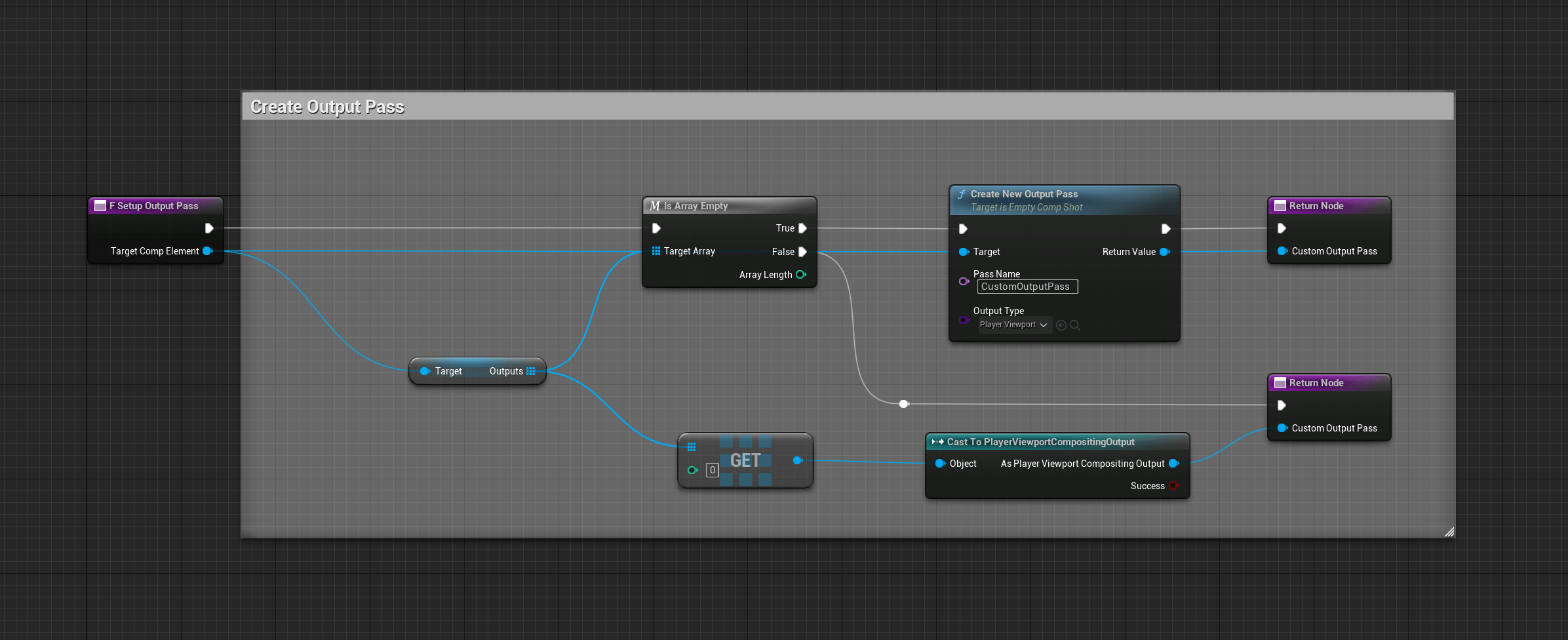Click the Target Array grid pin on Is Array Empty
The height and width of the screenshot is (640, 1568).
pyautogui.click(x=656, y=251)
